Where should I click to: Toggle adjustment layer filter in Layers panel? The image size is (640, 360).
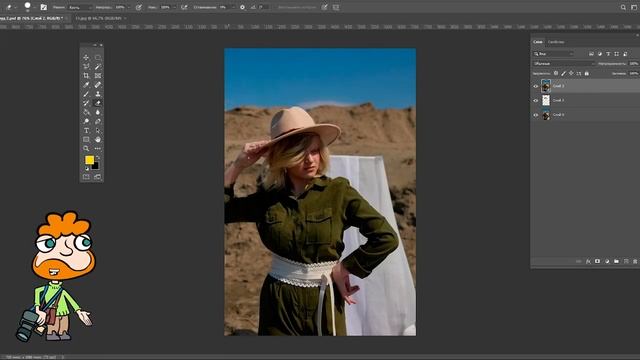click(x=600, y=54)
